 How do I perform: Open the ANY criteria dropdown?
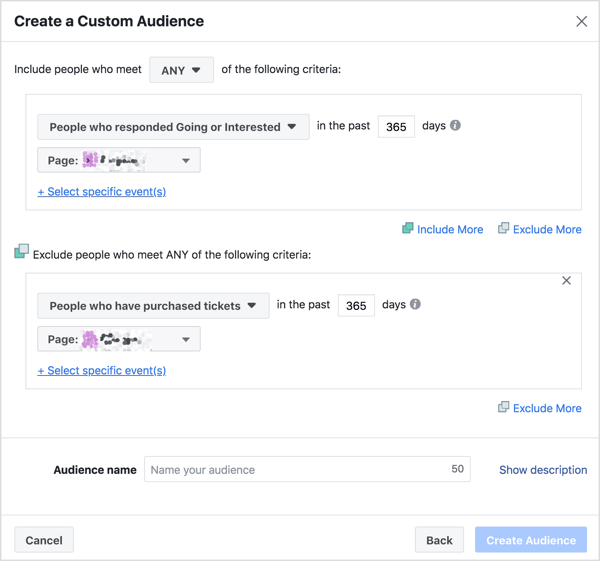[x=181, y=70]
